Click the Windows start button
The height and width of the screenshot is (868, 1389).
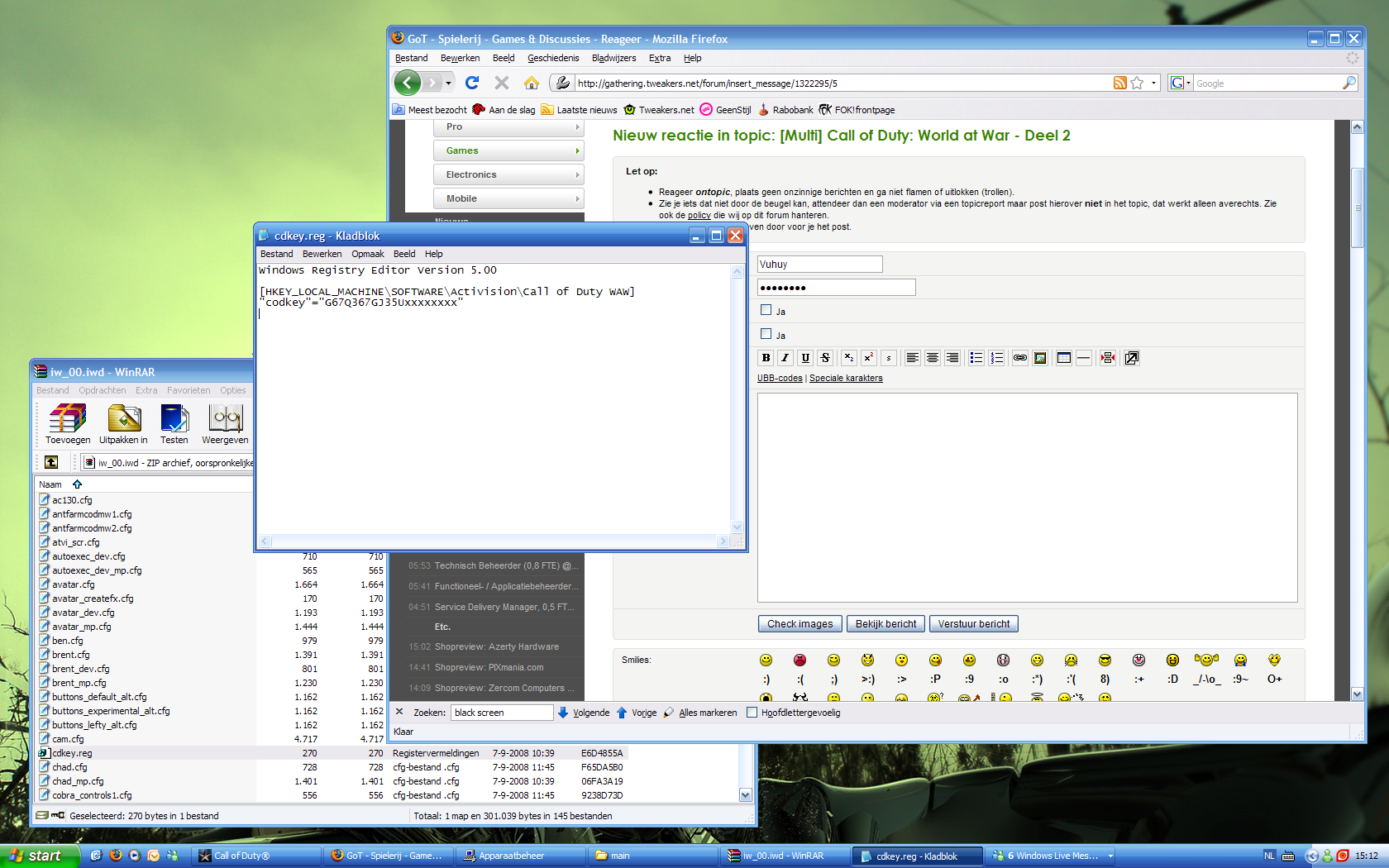pyautogui.click(x=40, y=856)
